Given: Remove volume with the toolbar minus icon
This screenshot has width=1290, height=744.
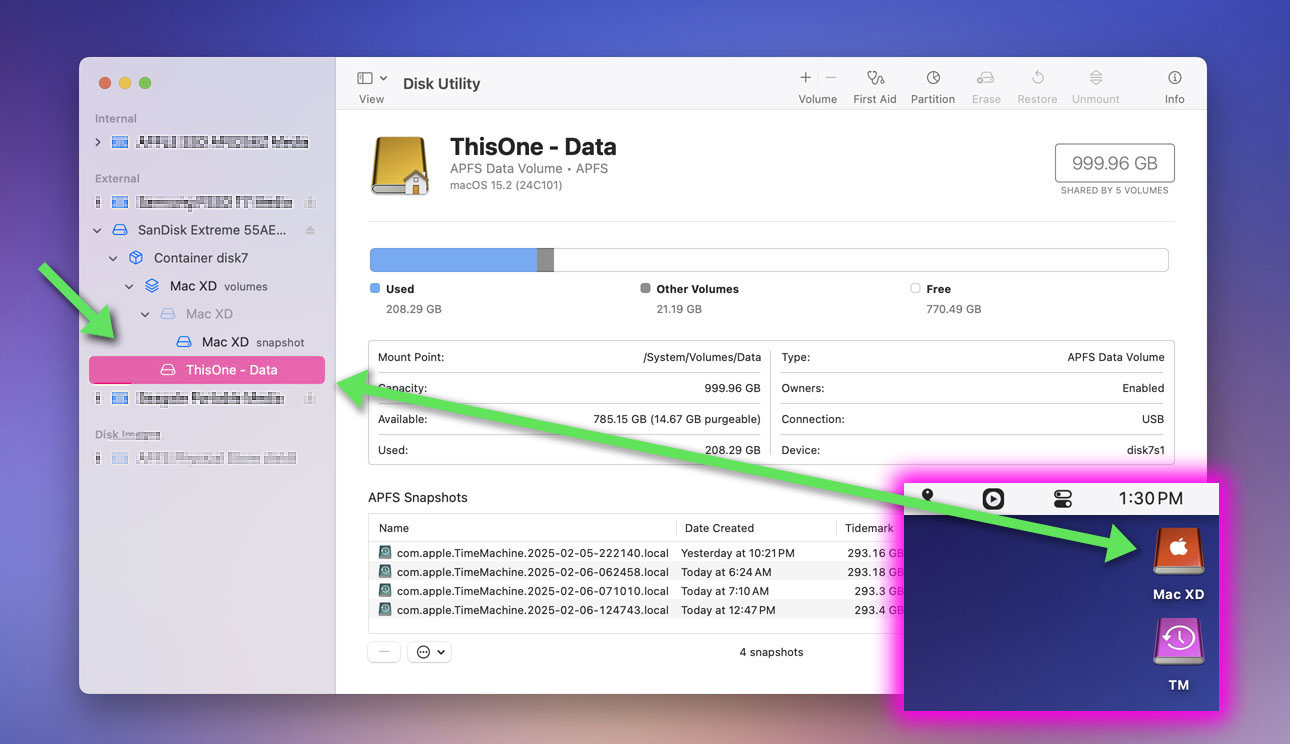Looking at the screenshot, I should pos(830,78).
